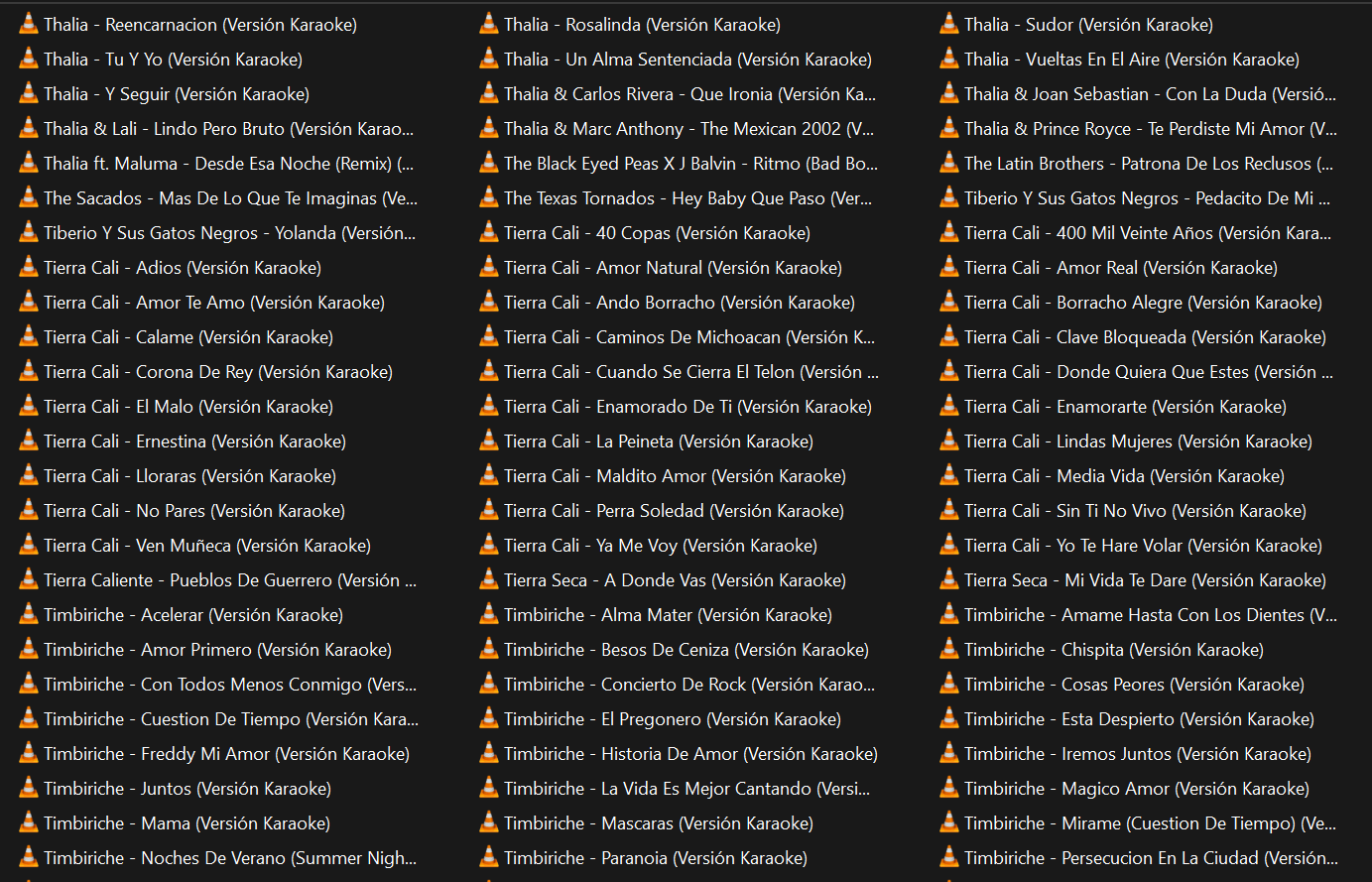Click VLC icon for Timbiriche - Acelerar
The width and height of the screenshot is (1372, 882).
(29, 615)
